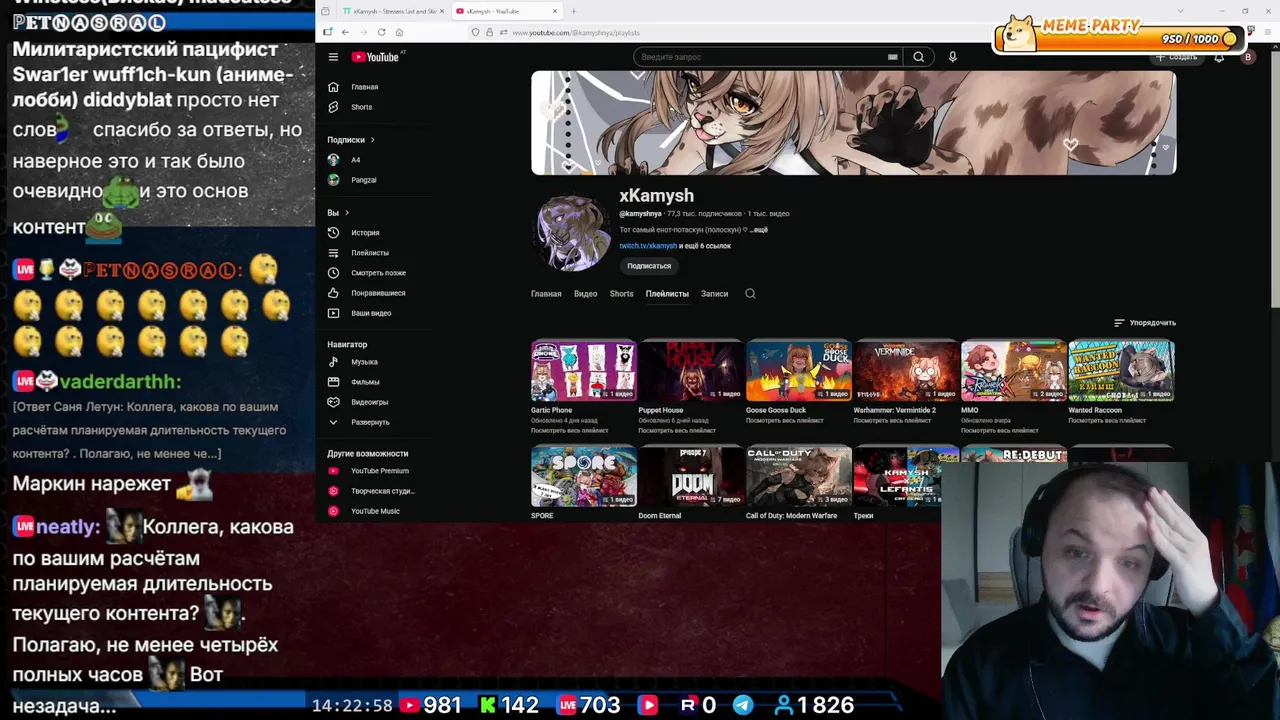This screenshot has width=1280, height=720.
Task: Open YouTube notifications bell
Action: click(1219, 57)
